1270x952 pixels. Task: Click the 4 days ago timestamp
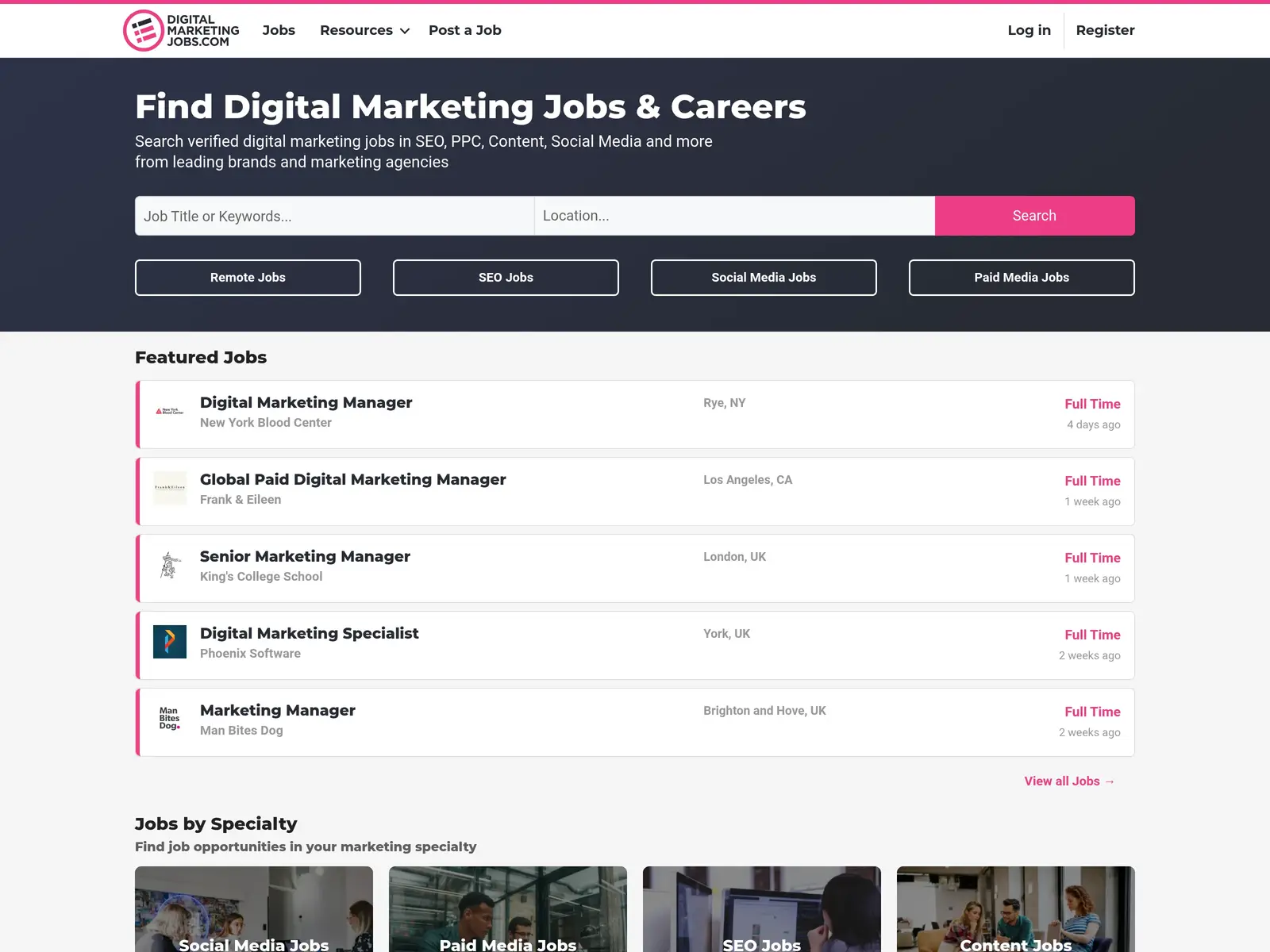tap(1094, 424)
